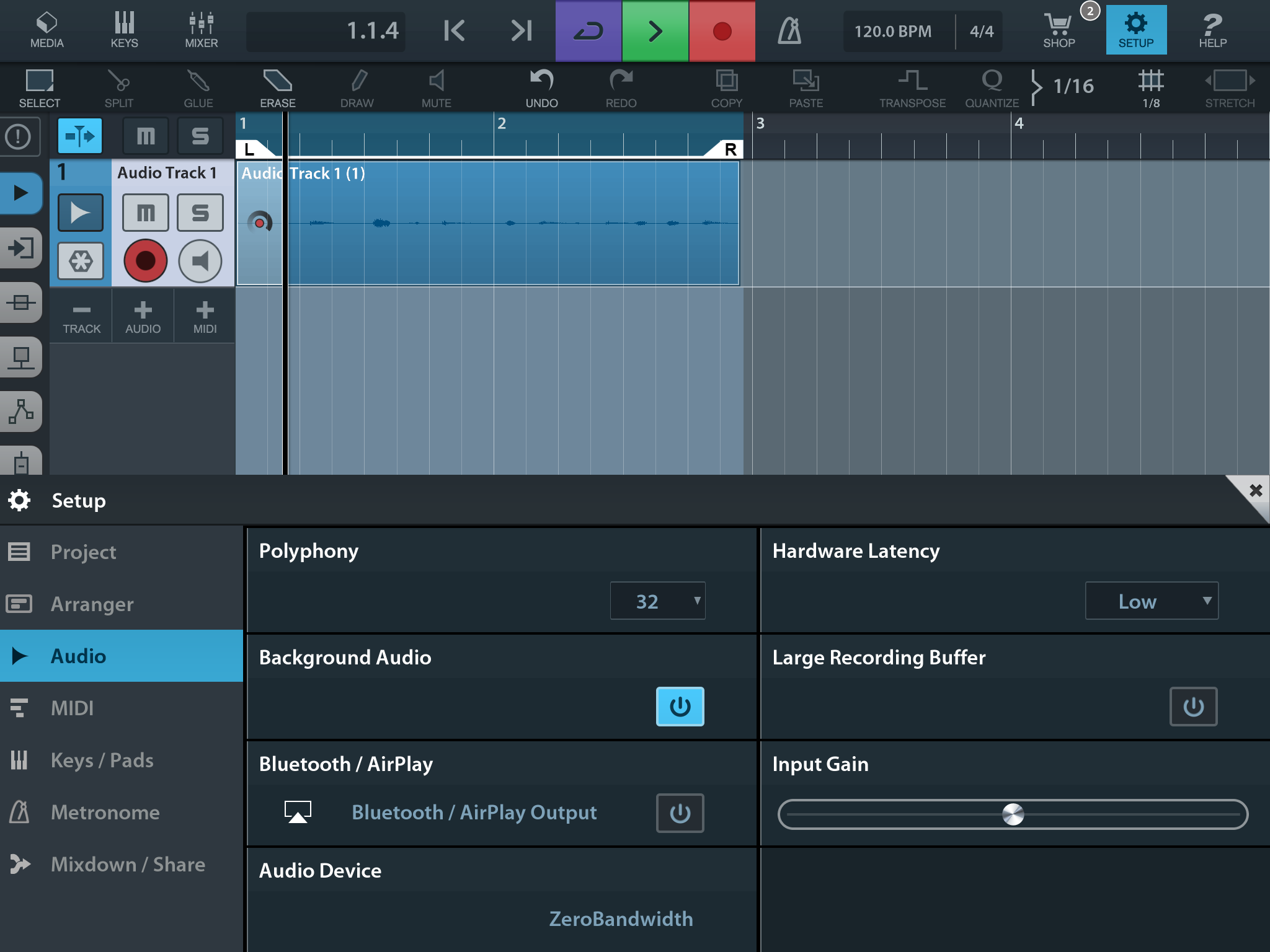Screen dimensions: 1270x952
Task: Toggle Background Audio off
Action: 680,707
